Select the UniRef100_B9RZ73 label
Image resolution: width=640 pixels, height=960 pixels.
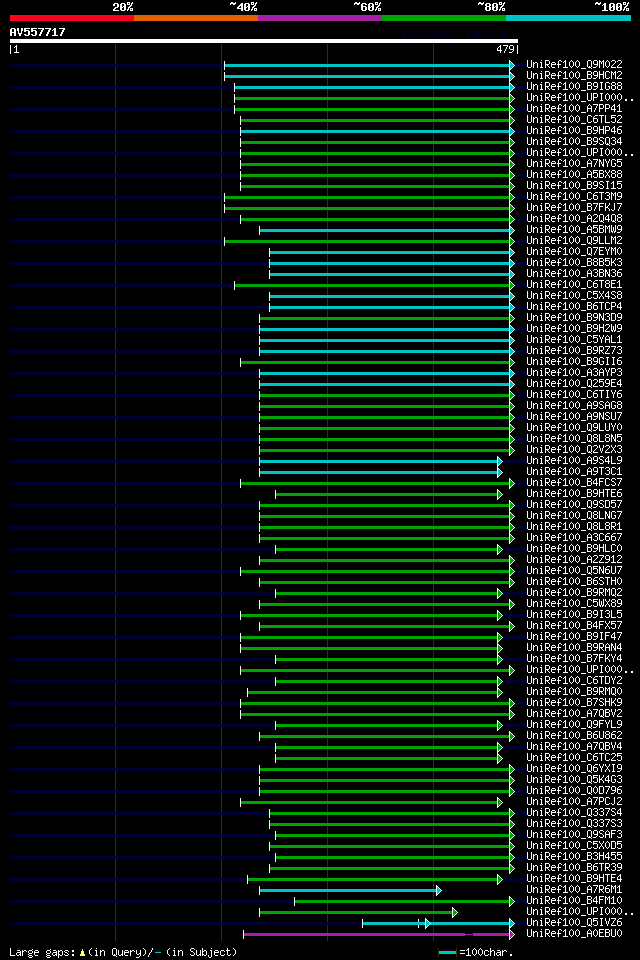pos(574,351)
